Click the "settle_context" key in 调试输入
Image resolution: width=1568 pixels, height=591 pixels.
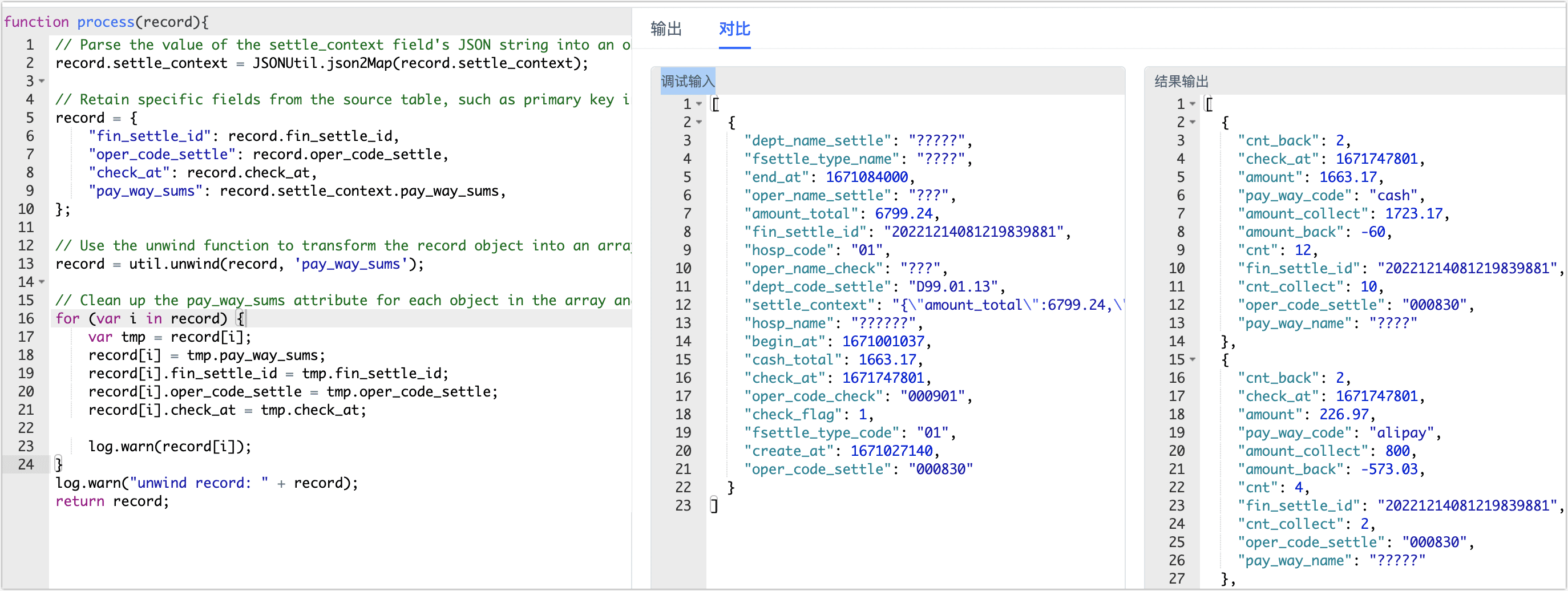(809, 305)
